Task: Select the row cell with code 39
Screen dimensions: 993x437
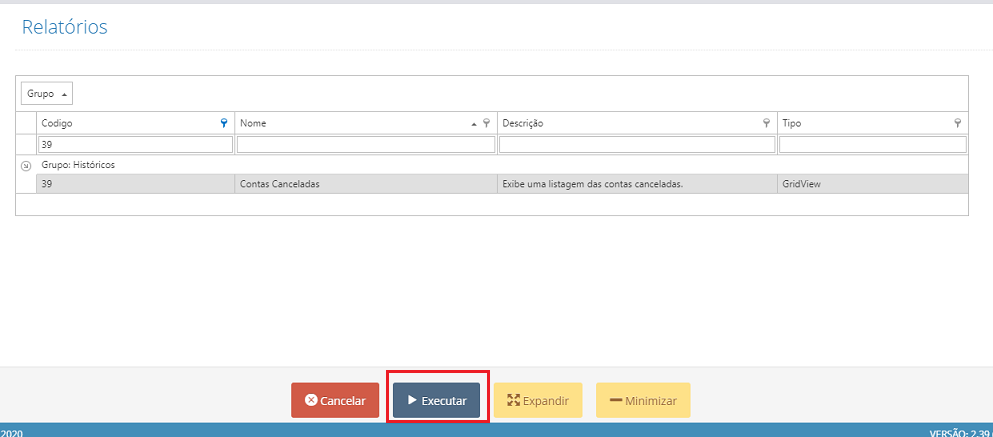Action: (x=135, y=184)
